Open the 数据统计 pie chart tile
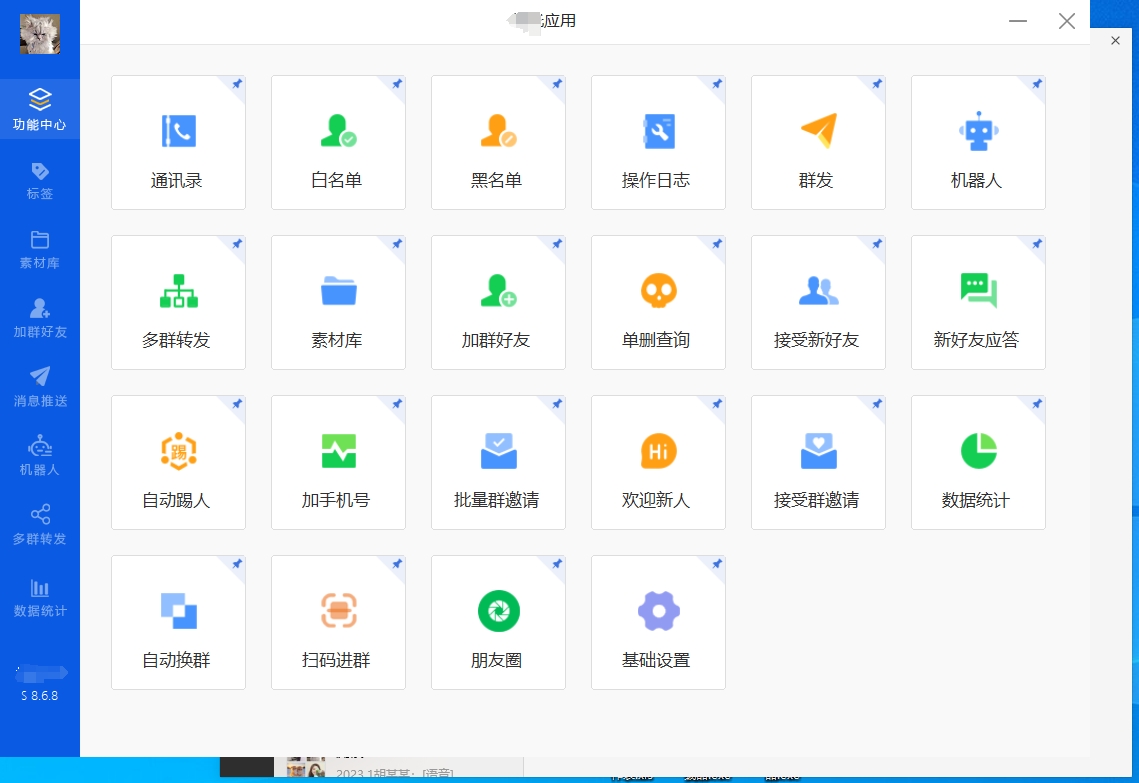Screen dimensions: 1139x783 [978, 462]
